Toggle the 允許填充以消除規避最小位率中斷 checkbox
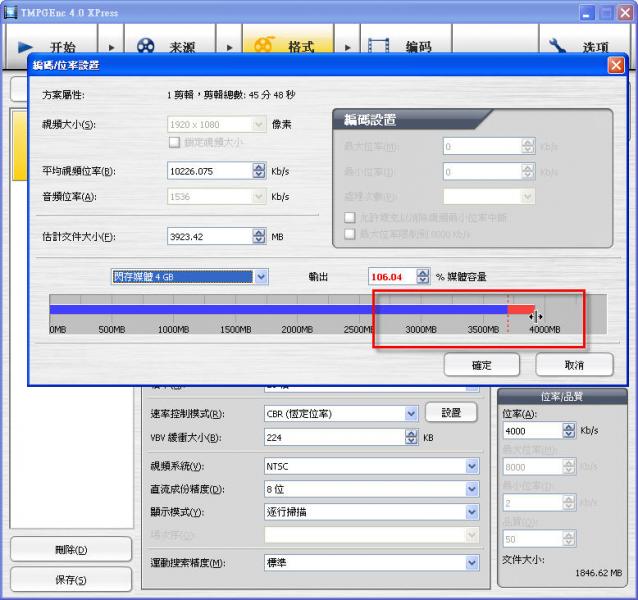 pyautogui.click(x=349, y=217)
